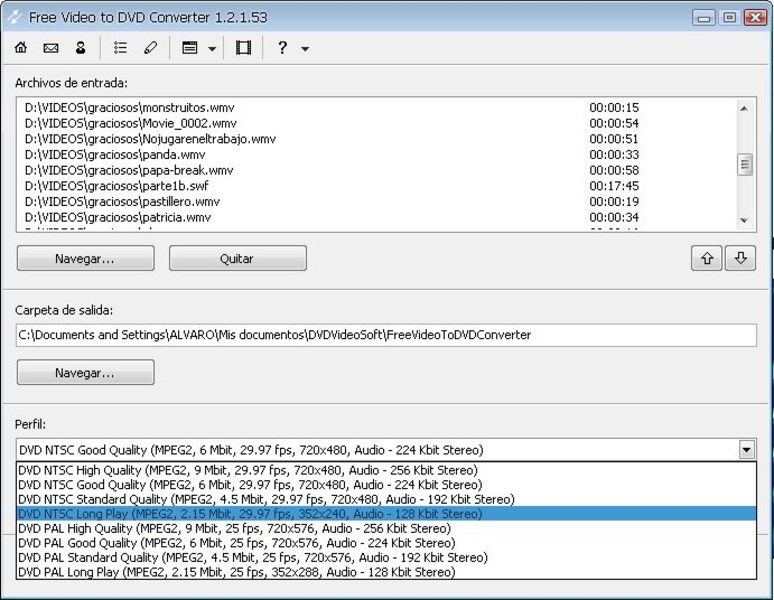Click duration 00:00:15 of monstruitos.wmv

click(x=614, y=108)
